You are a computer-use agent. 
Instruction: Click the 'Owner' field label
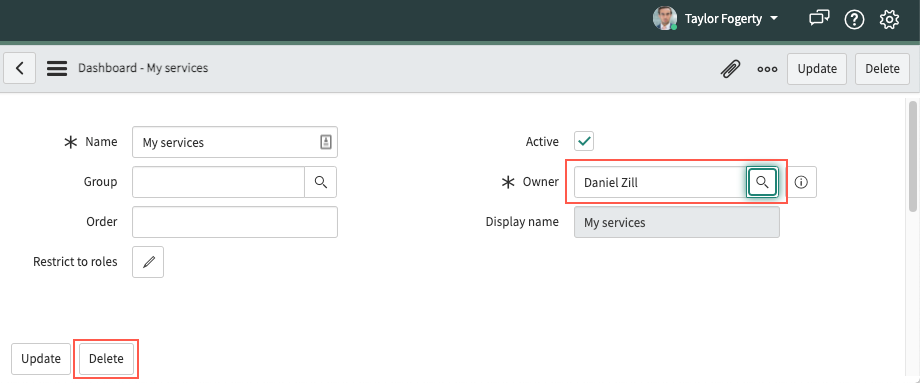(540, 182)
